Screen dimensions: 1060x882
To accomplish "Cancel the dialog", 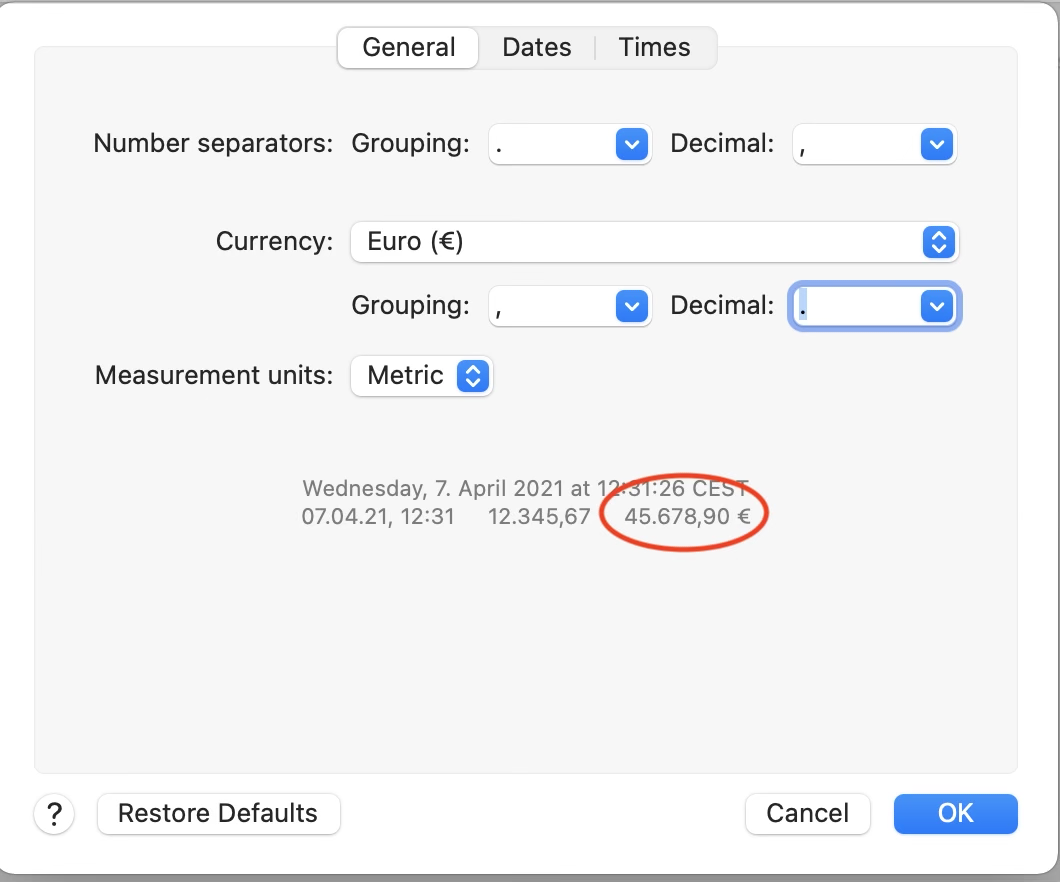I will click(x=807, y=814).
